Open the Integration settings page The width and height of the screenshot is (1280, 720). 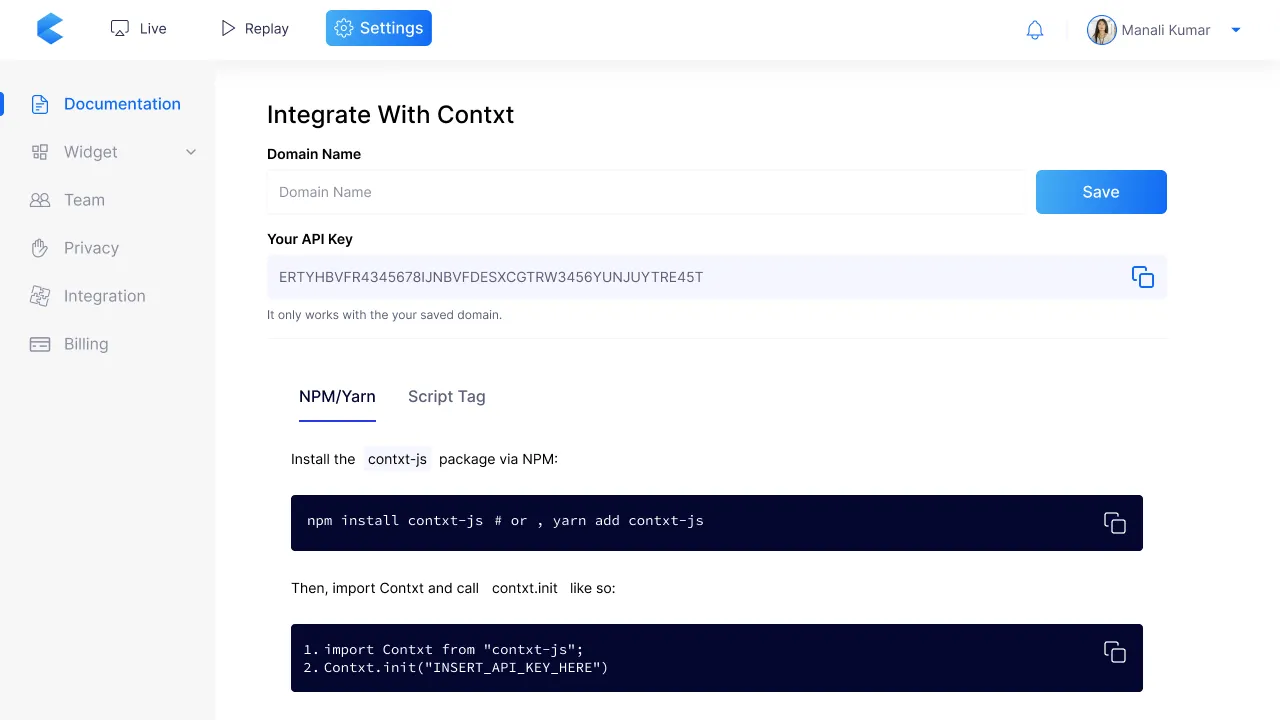coord(105,296)
